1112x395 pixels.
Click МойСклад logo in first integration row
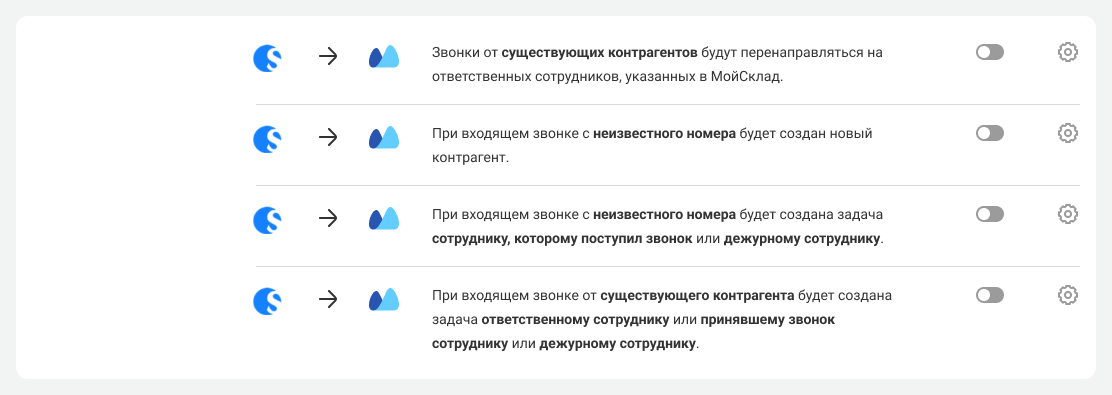tap(384, 57)
